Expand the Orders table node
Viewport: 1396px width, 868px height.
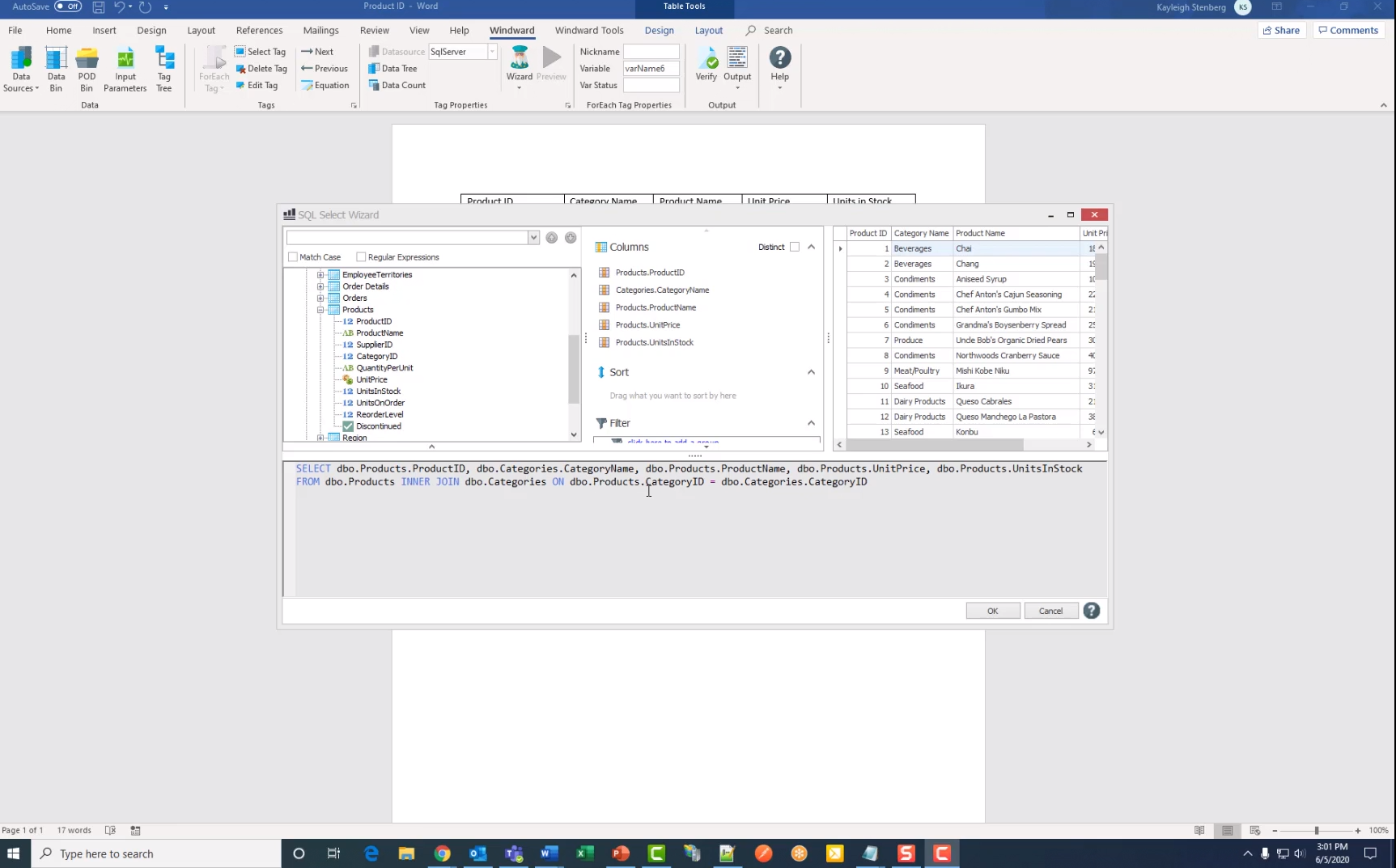(x=320, y=299)
